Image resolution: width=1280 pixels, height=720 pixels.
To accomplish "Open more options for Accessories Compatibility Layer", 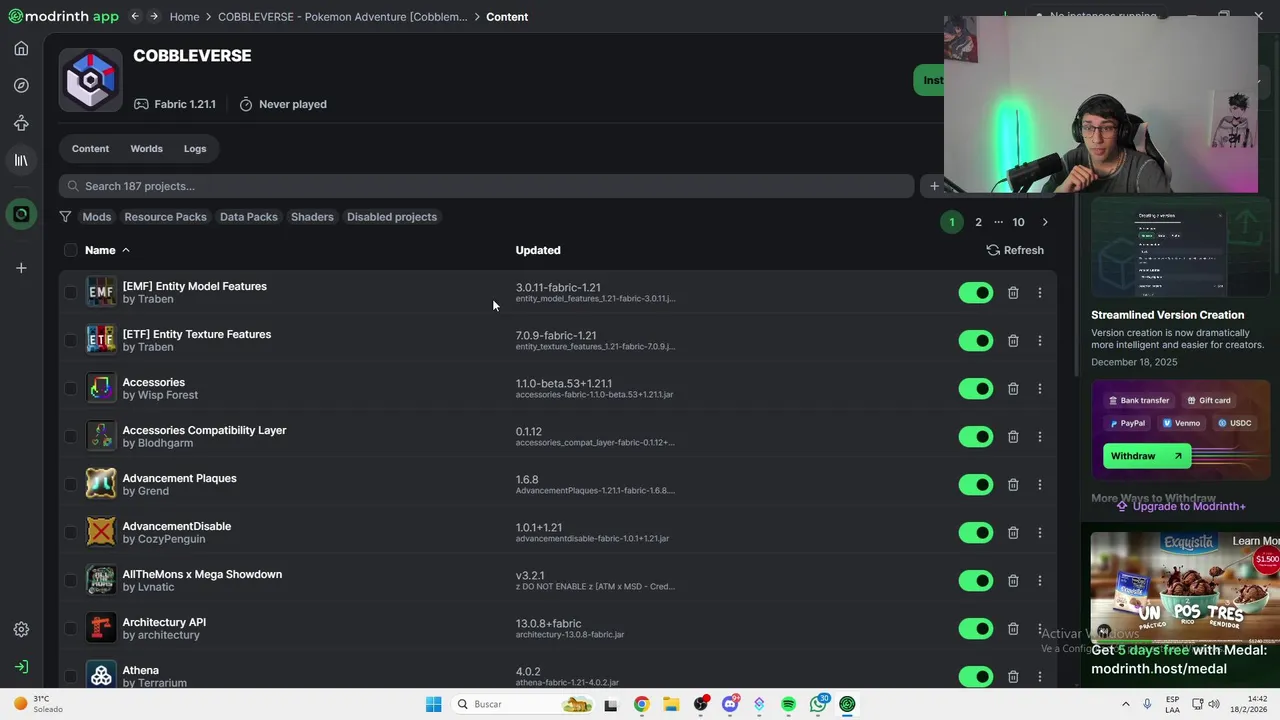I will coord(1039,436).
